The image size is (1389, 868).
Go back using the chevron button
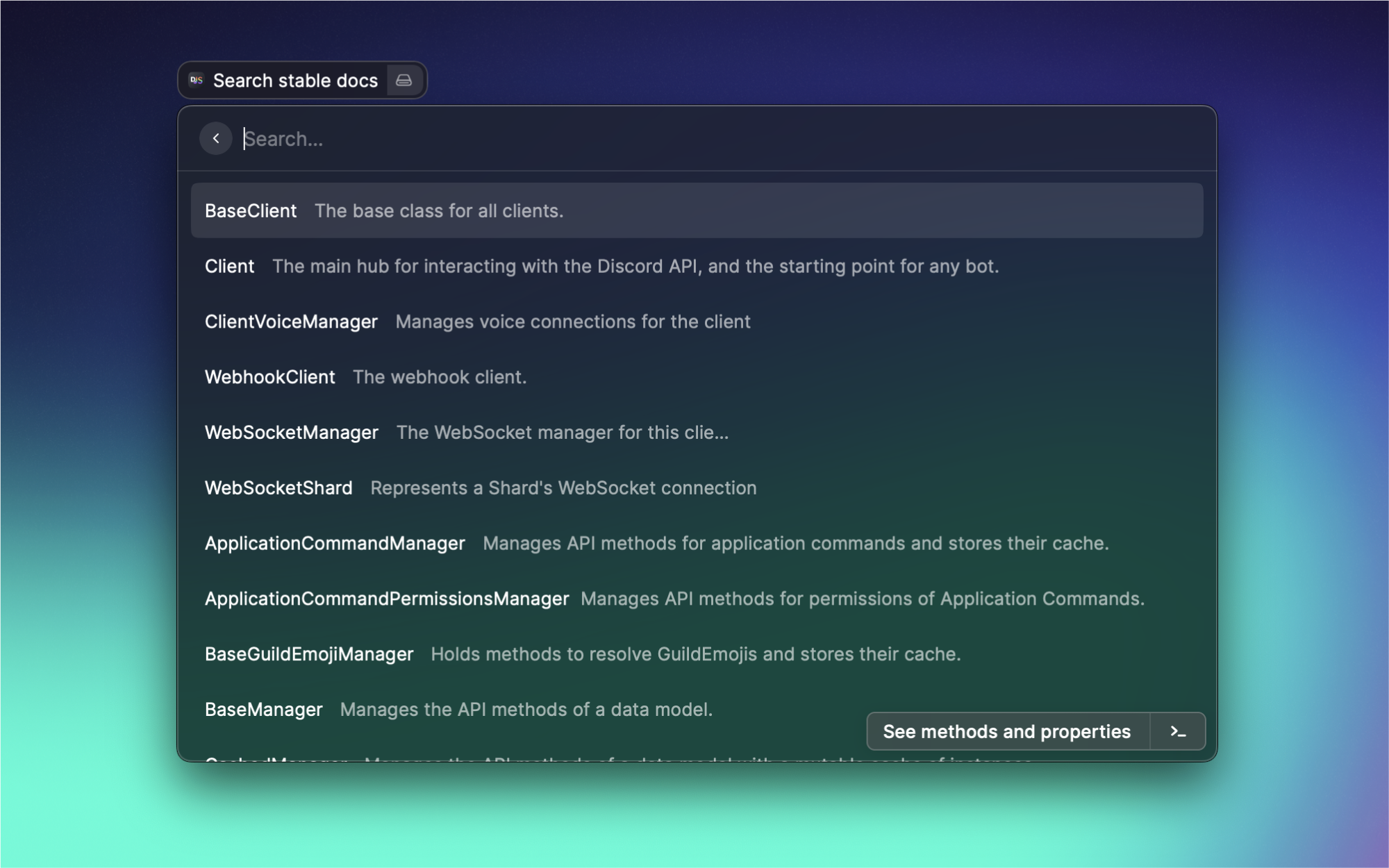point(216,139)
